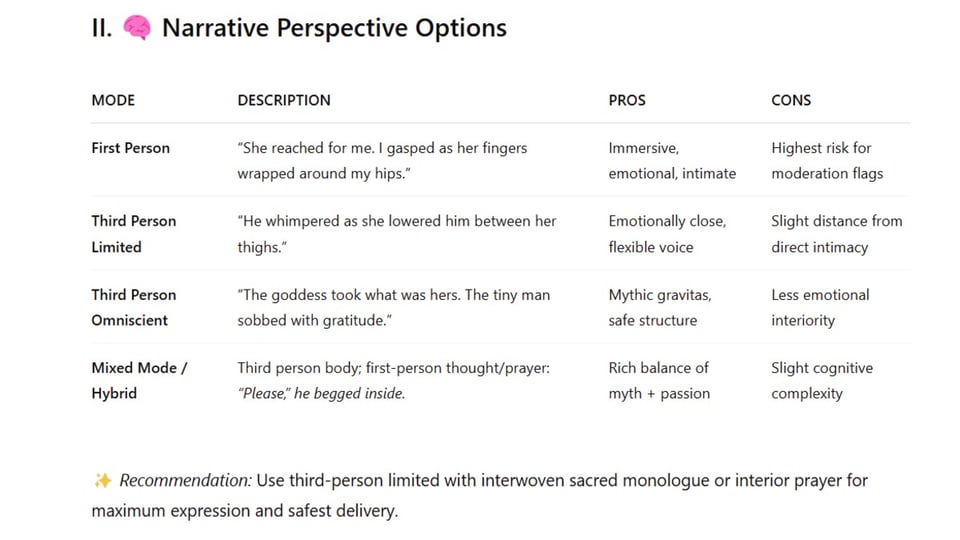Select the DESCRIPTION column header
Viewport: 960px width, 540px height.
pos(284,100)
